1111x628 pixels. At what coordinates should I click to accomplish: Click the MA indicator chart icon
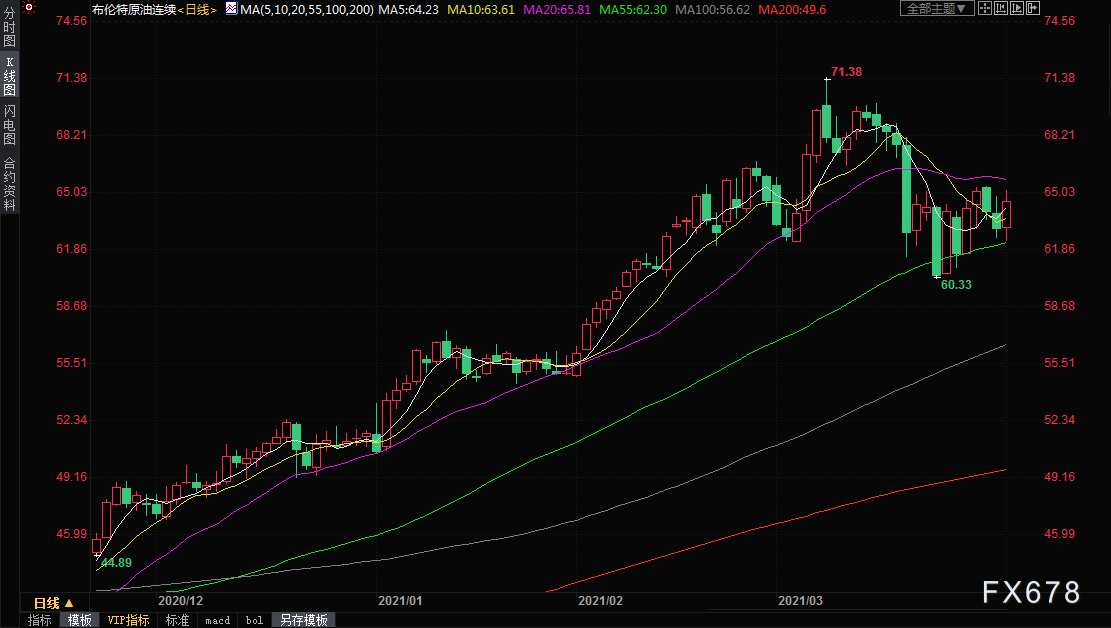(231, 9)
